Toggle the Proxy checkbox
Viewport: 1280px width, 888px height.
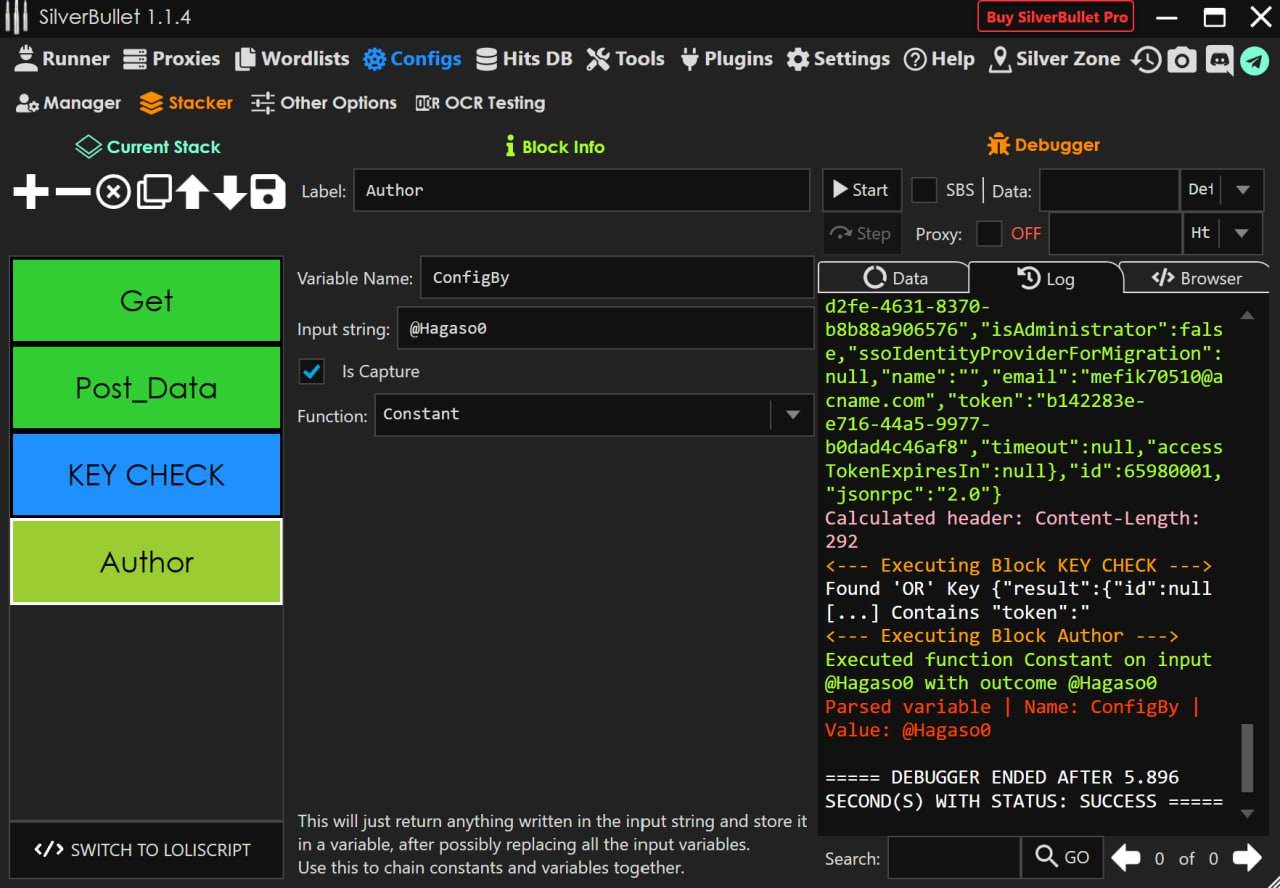click(x=989, y=234)
